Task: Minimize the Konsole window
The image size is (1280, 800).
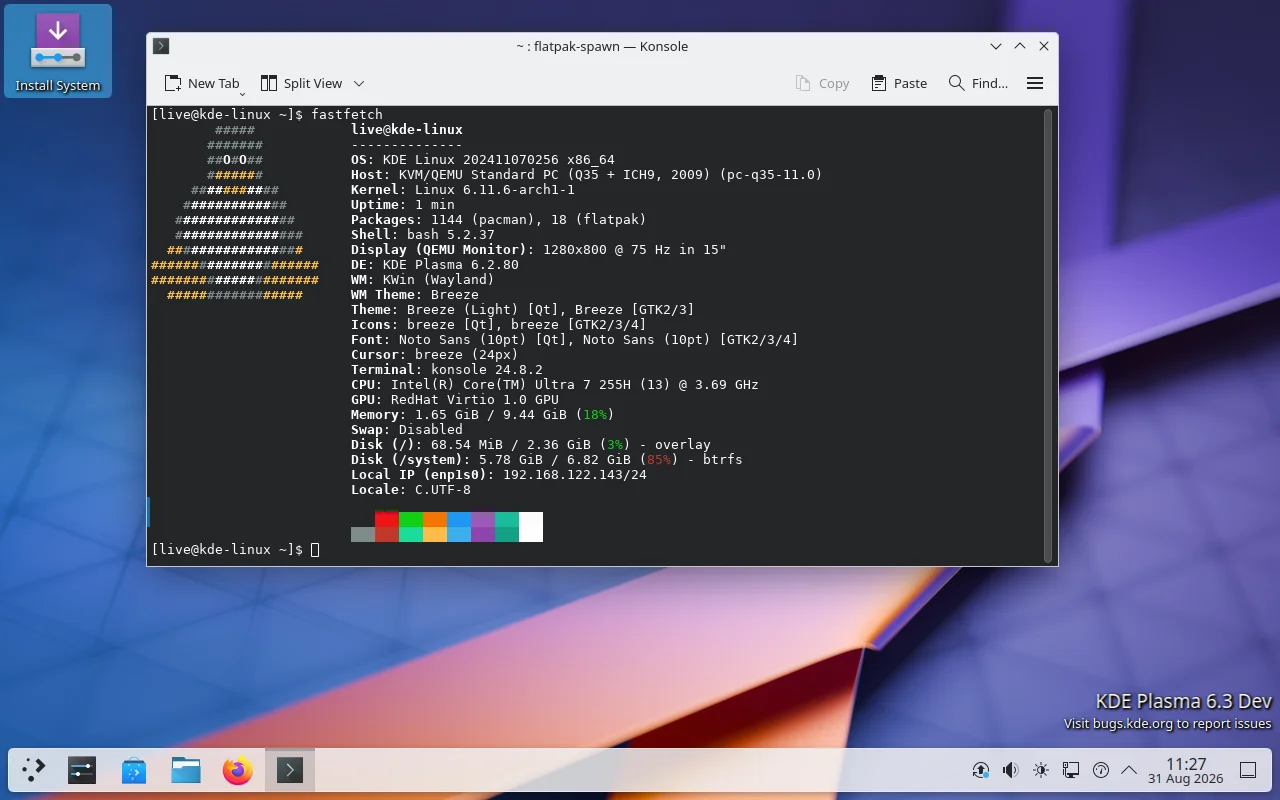Action: click(996, 46)
